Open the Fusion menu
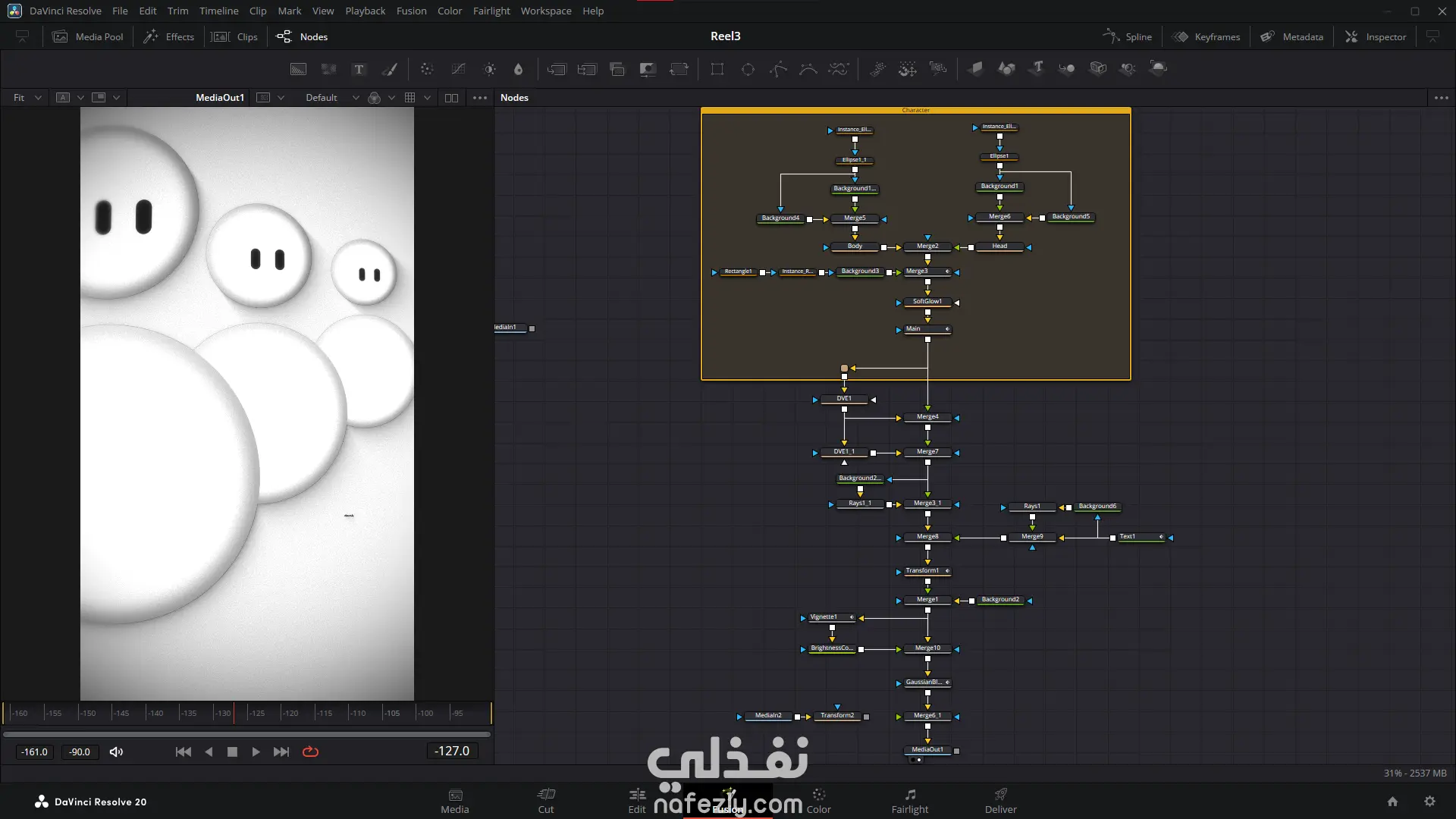1456x819 pixels. point(411,11)
